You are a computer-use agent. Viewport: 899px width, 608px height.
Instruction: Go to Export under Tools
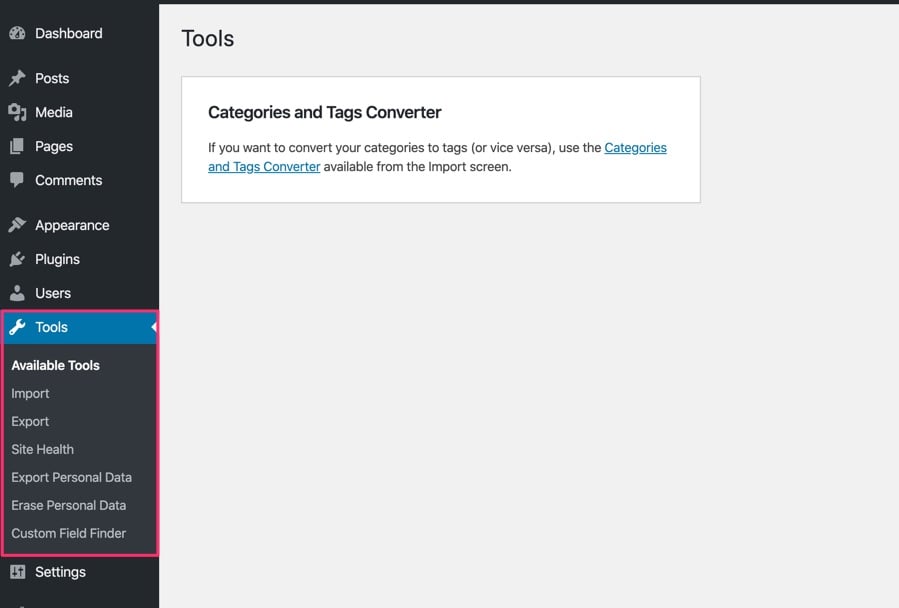(30, 421)
